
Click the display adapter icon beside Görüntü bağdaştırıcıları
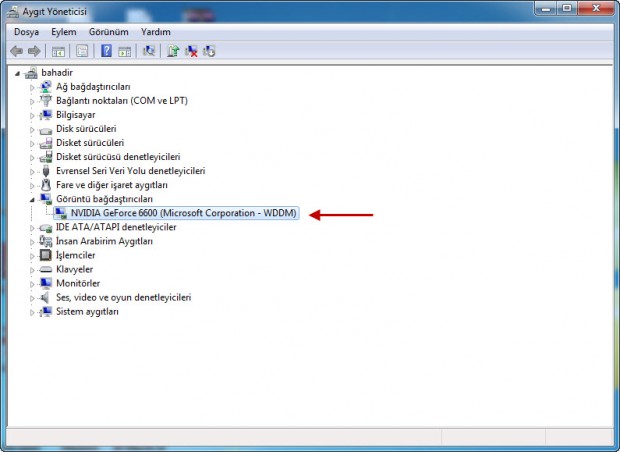(46, 199)
